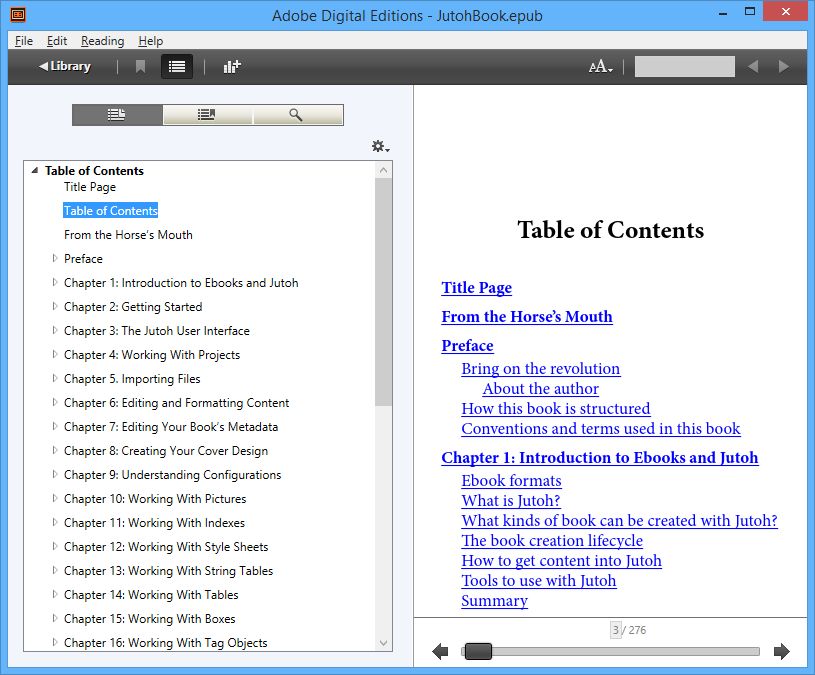
Task: Open the Summary link
Action: [494, 601]
